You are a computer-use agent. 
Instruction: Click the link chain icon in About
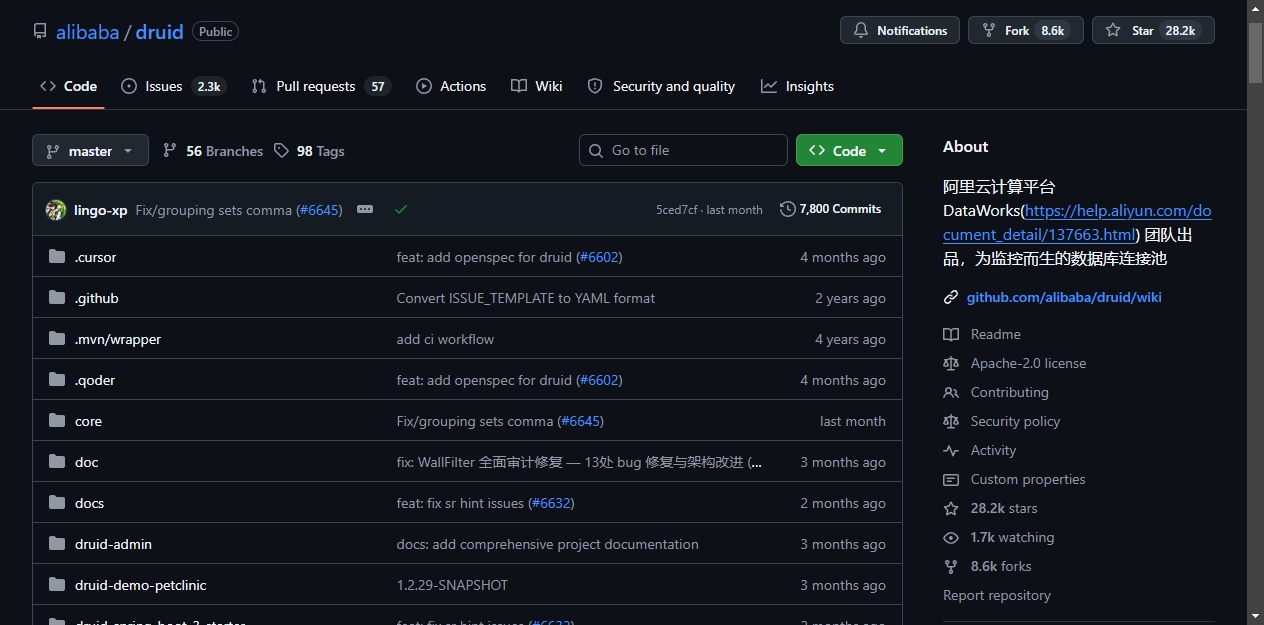tap(951, 297)
